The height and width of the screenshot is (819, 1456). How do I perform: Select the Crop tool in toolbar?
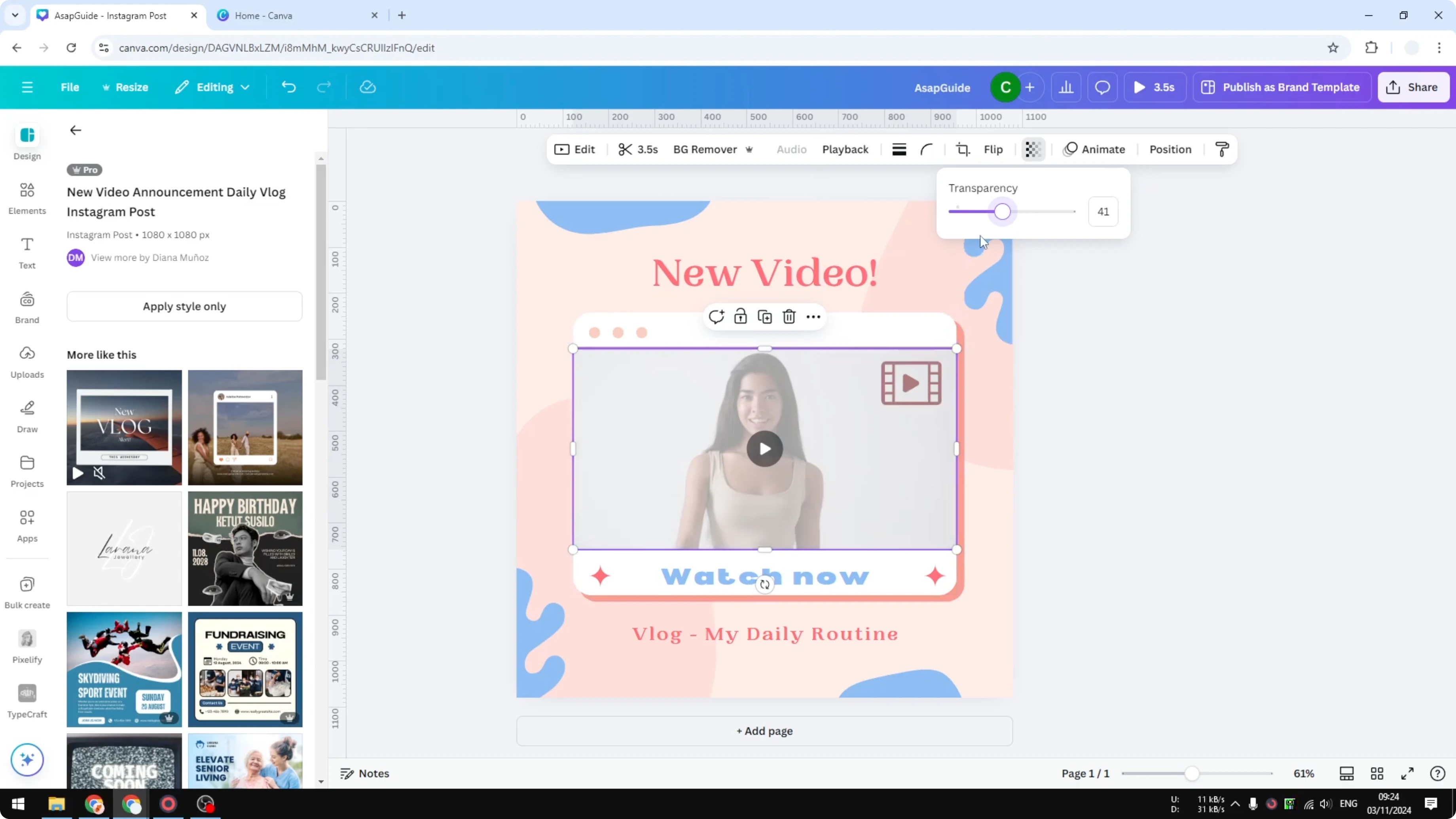(963, 149)
